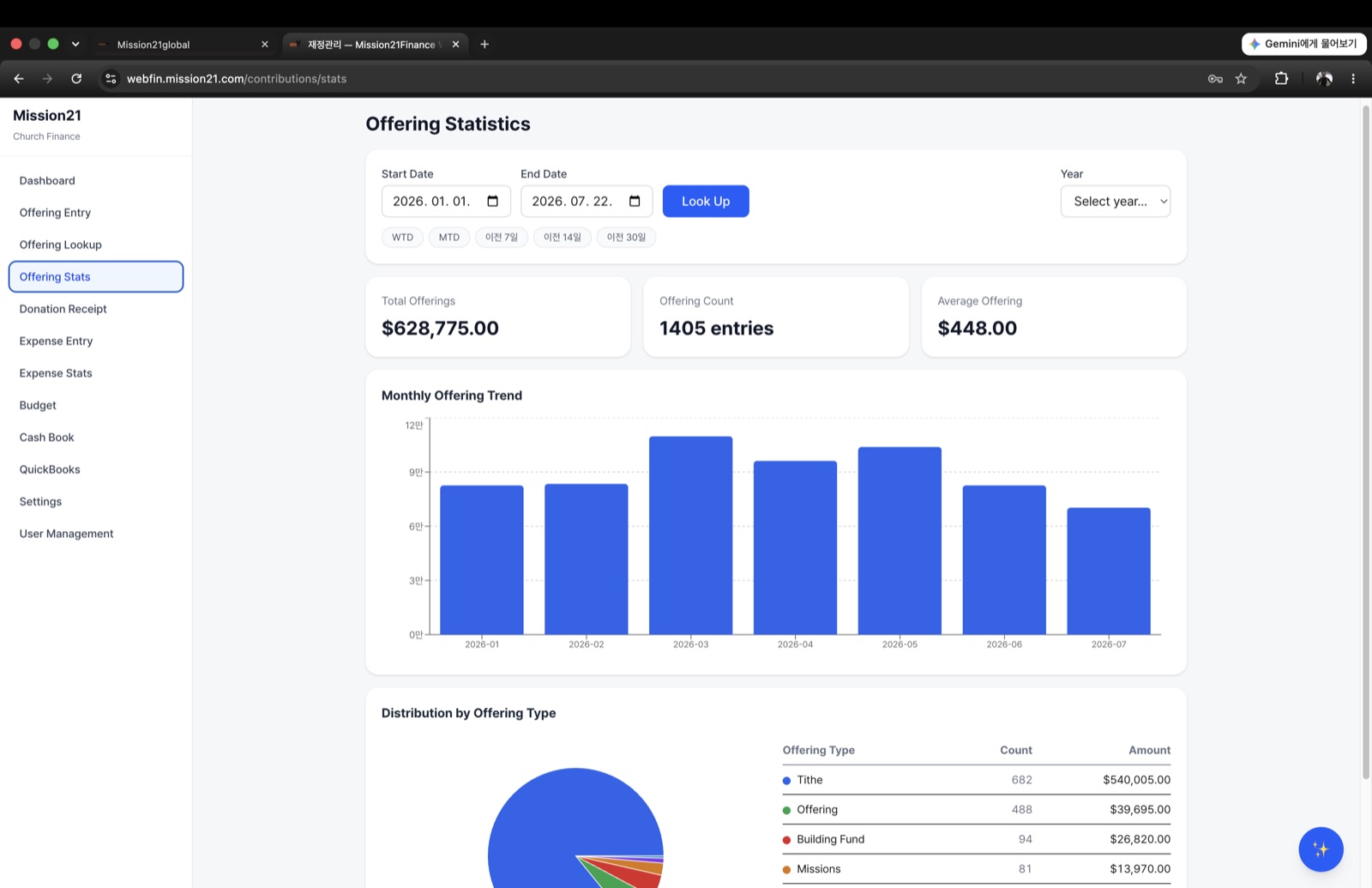Focus the End Date input field
This screenshot has width=1372, height=888.
tap(587, 202)
